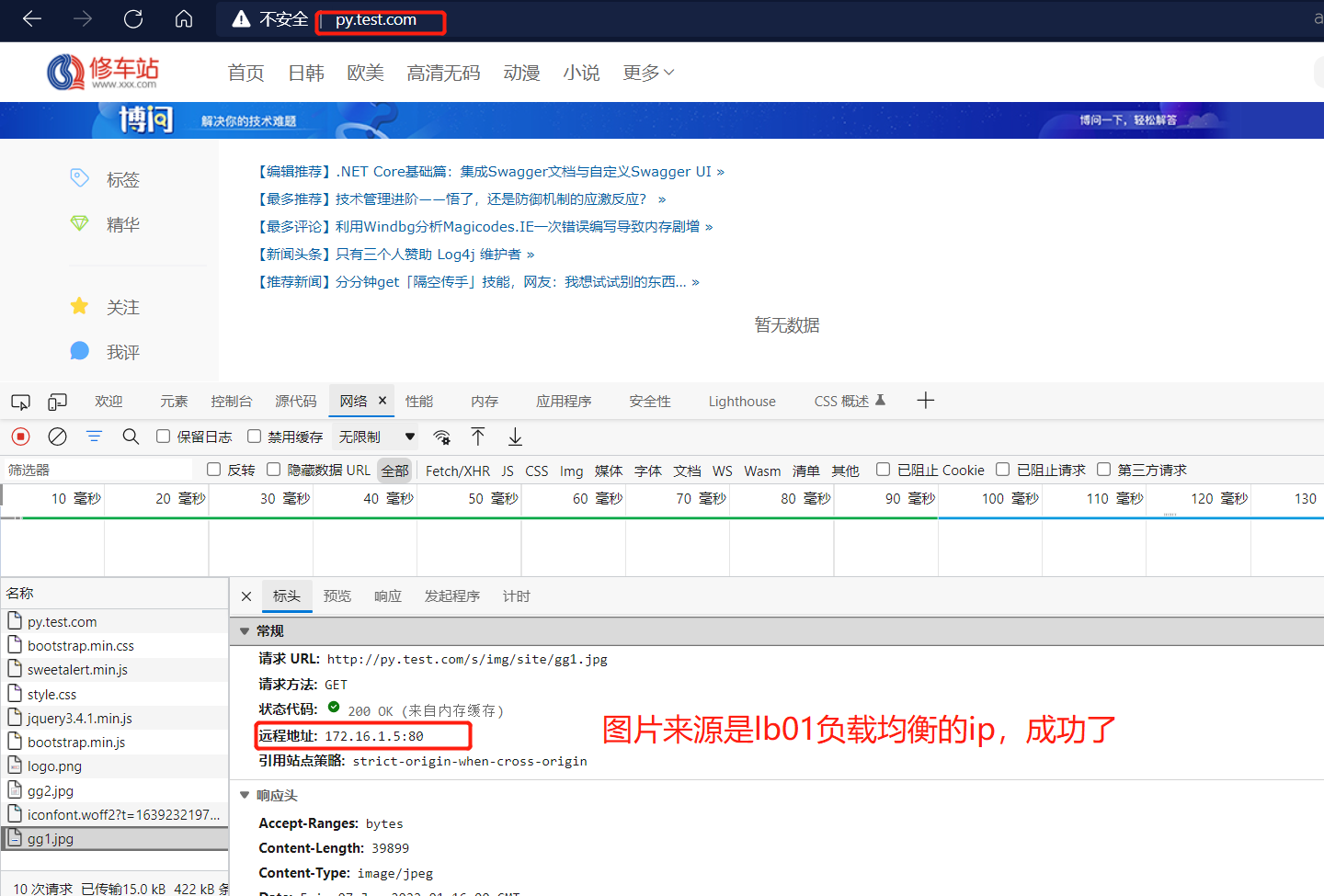Expand the 更多 navigation menu
This screenshot has height=896, width=1324.
coord(648,73)
